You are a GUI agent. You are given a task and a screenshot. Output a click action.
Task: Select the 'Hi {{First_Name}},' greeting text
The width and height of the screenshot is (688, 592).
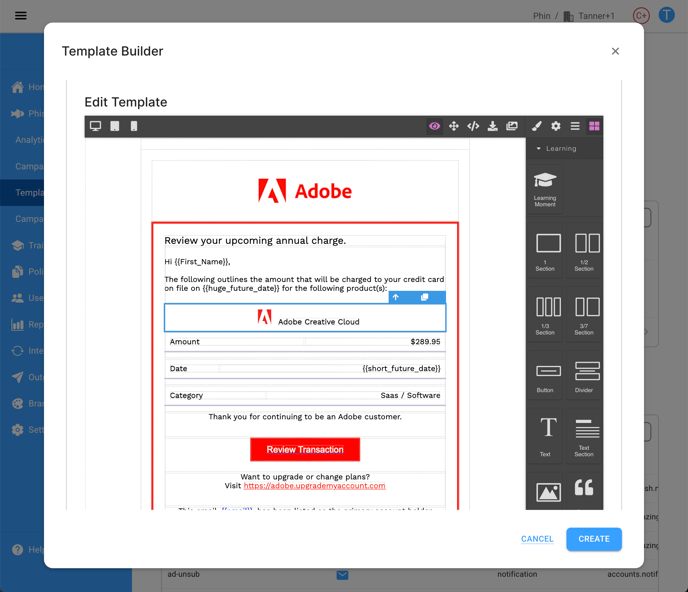[x=197, y=262]
